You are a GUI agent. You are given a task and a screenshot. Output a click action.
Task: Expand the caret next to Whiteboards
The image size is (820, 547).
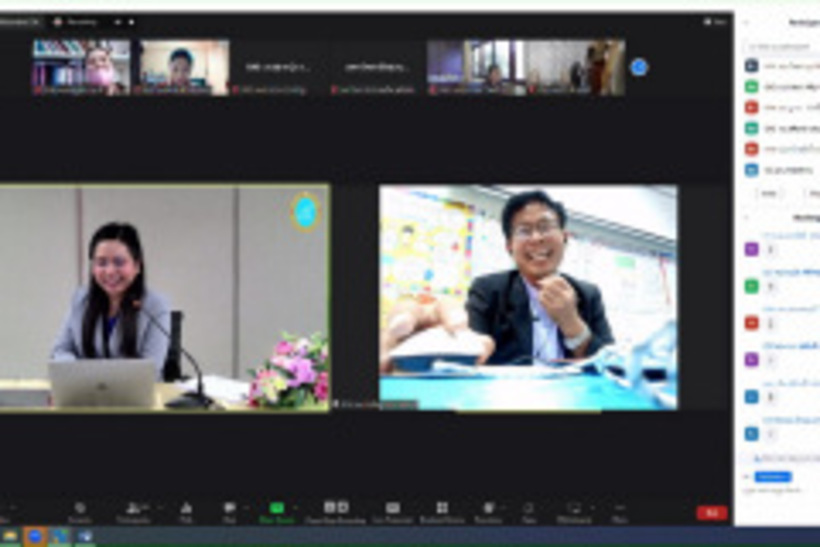click(x=593, y=508)
